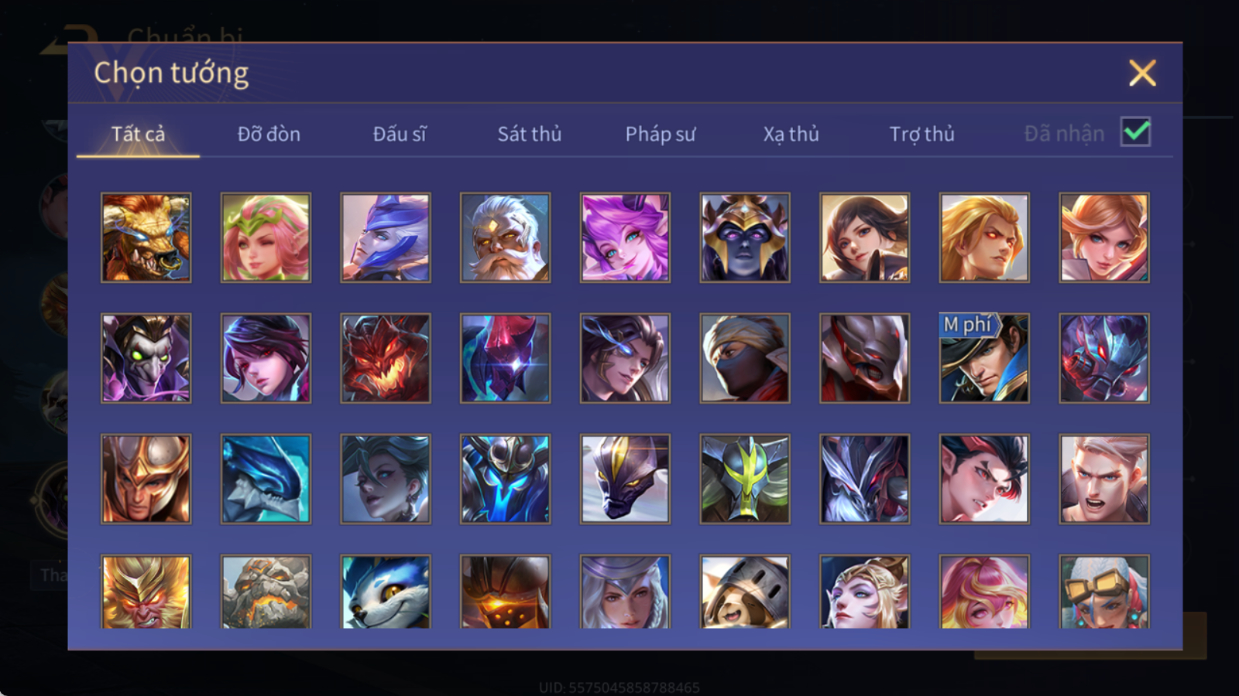Choose the white-haired shouting fighter hero

tap(1104, 478)
